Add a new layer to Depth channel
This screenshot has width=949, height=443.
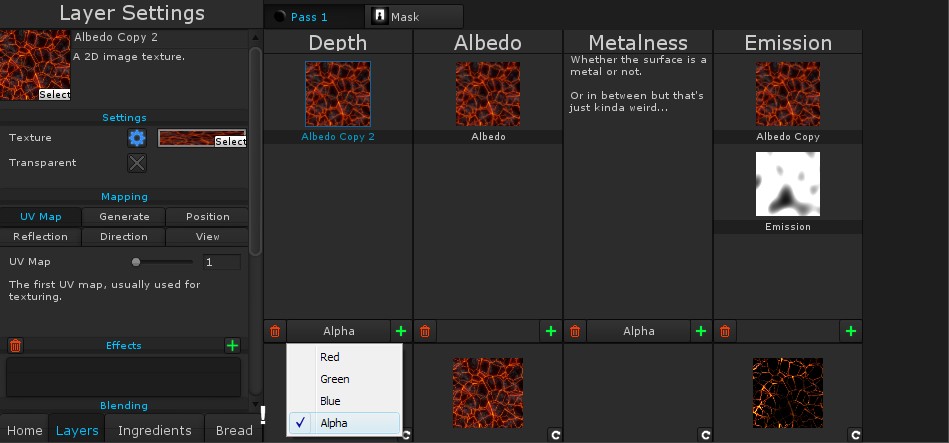point(401,331)
